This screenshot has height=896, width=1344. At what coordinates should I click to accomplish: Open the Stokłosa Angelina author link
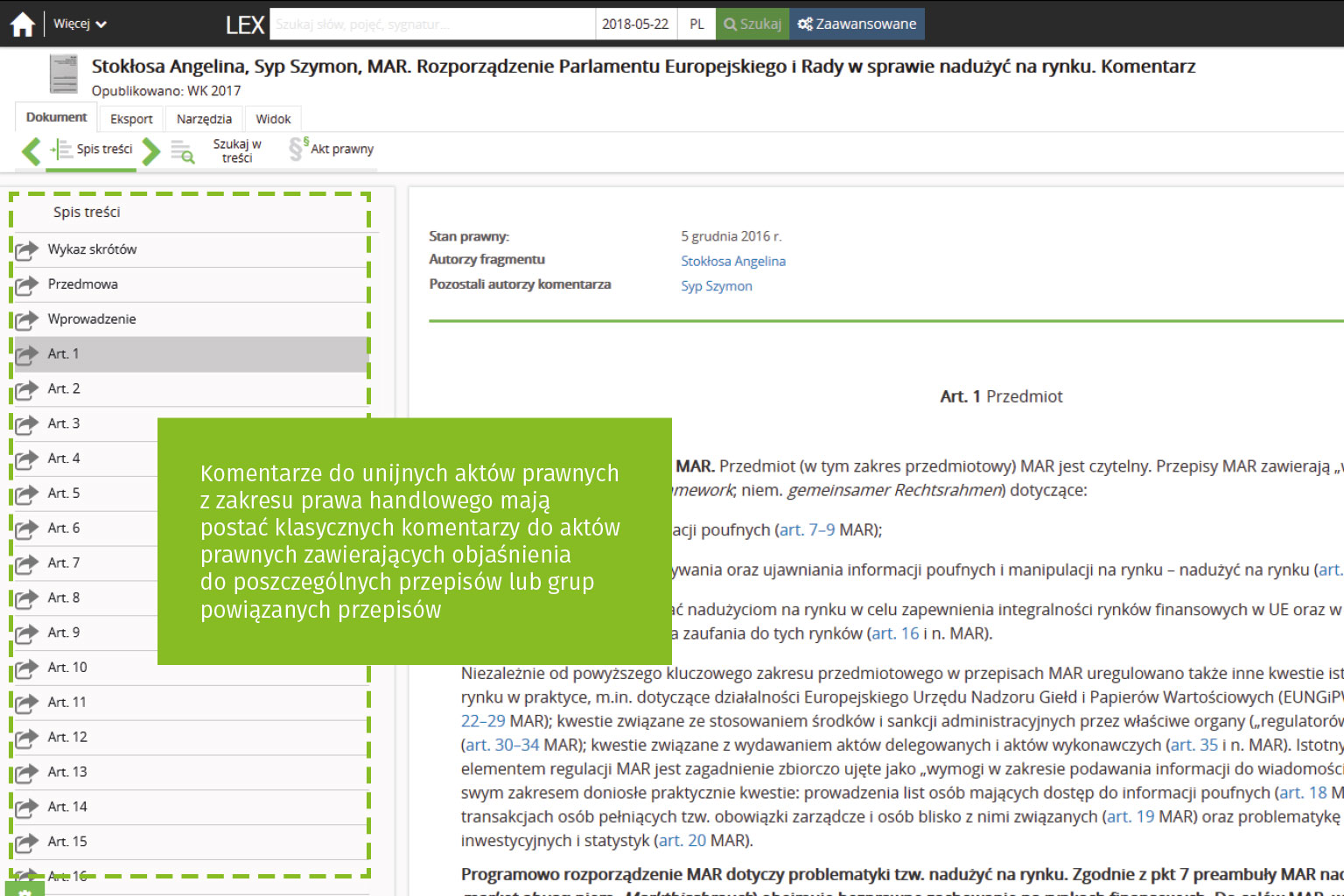(733, 261)
